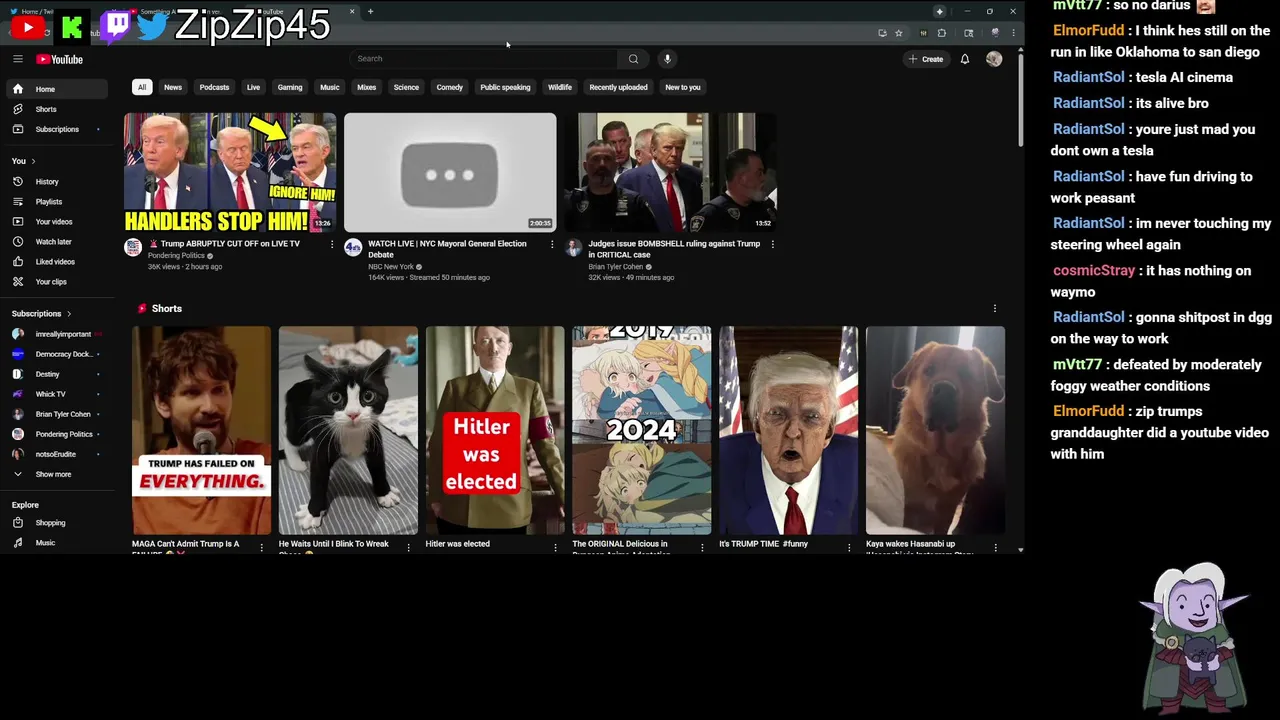Select the All filter chip
Viewport: 1280px width, 720px height.
[x=141, y=87]
